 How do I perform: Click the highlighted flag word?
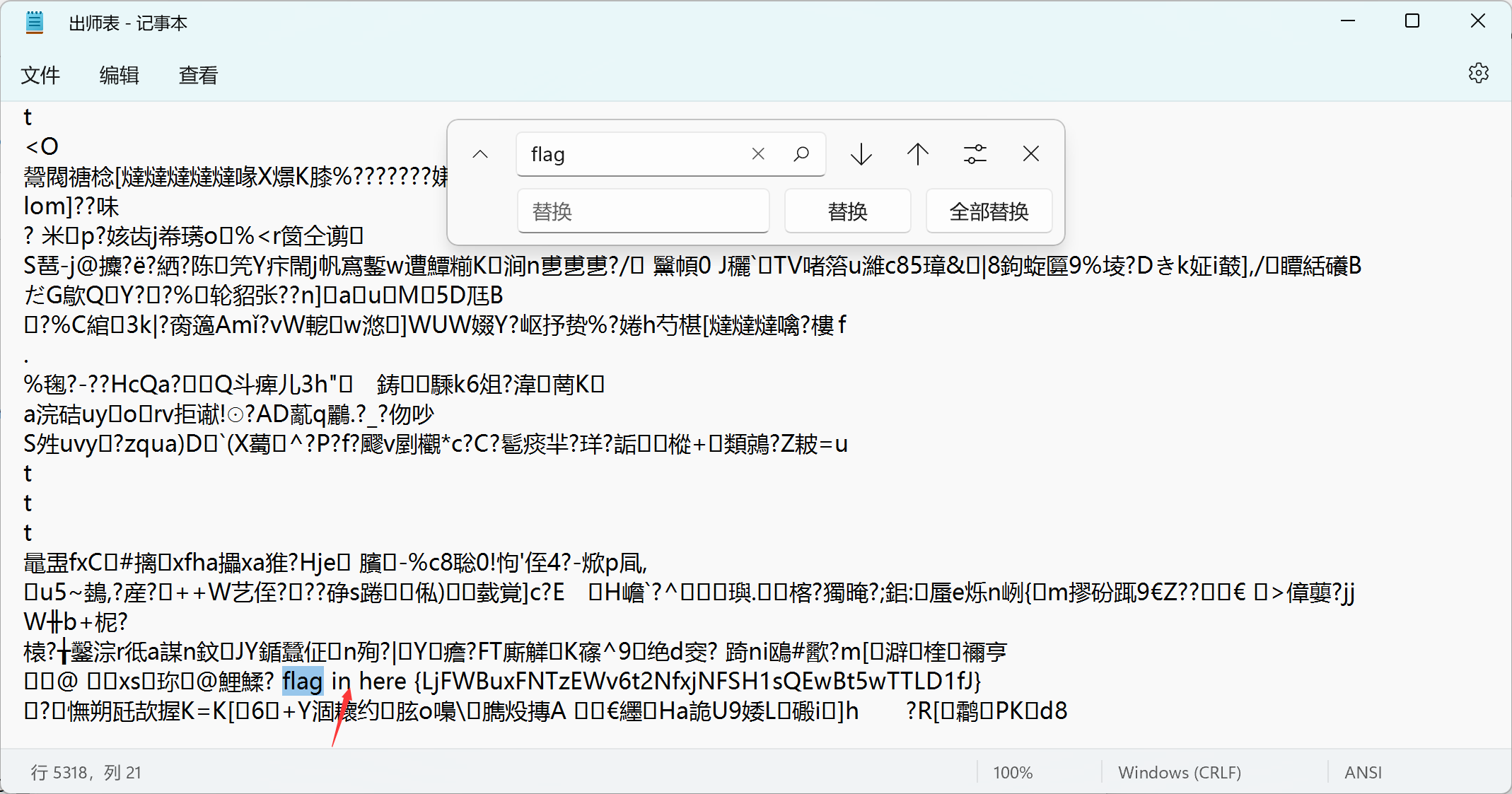pos(303,682)
